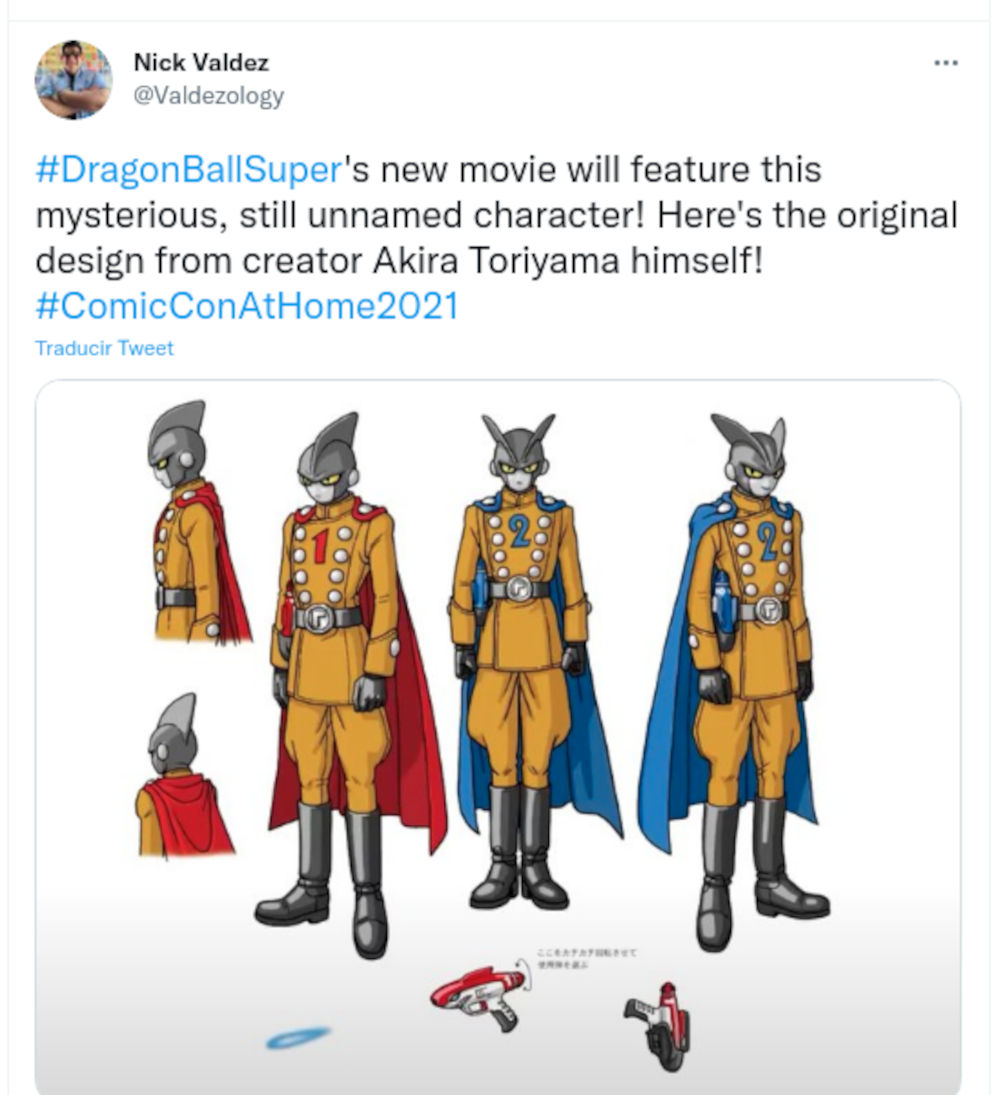Open the tweet's three-dot more options menu
Viewport: 1000px width, 1095px height.
coord(945,63)
